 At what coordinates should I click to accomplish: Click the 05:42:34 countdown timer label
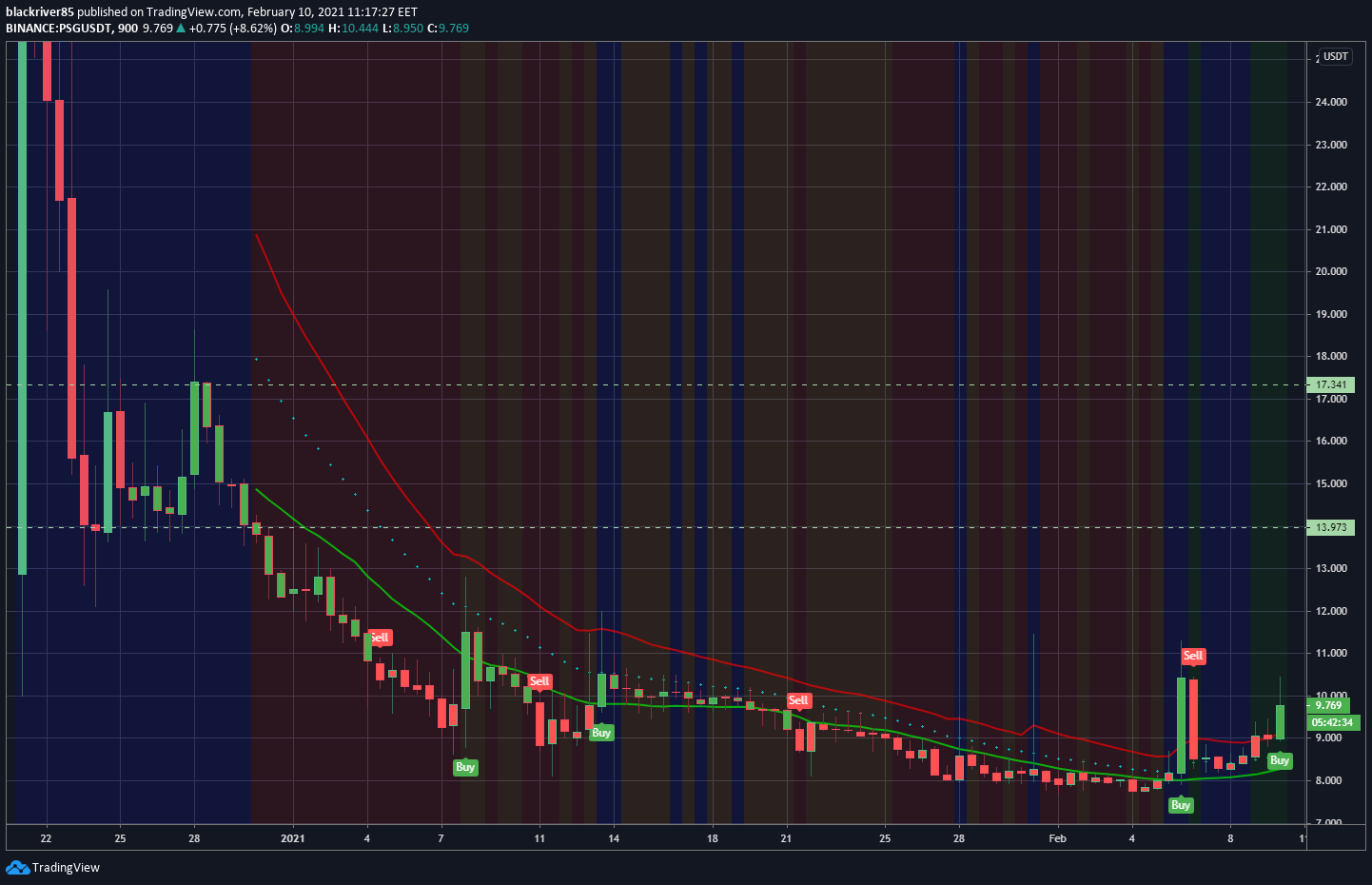(1332, 722)
